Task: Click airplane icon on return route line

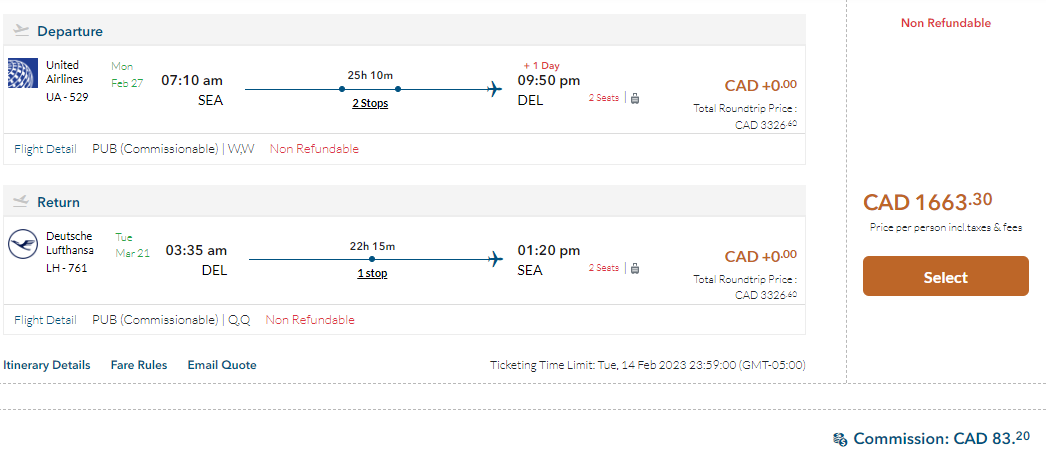Action: (493, 259)
